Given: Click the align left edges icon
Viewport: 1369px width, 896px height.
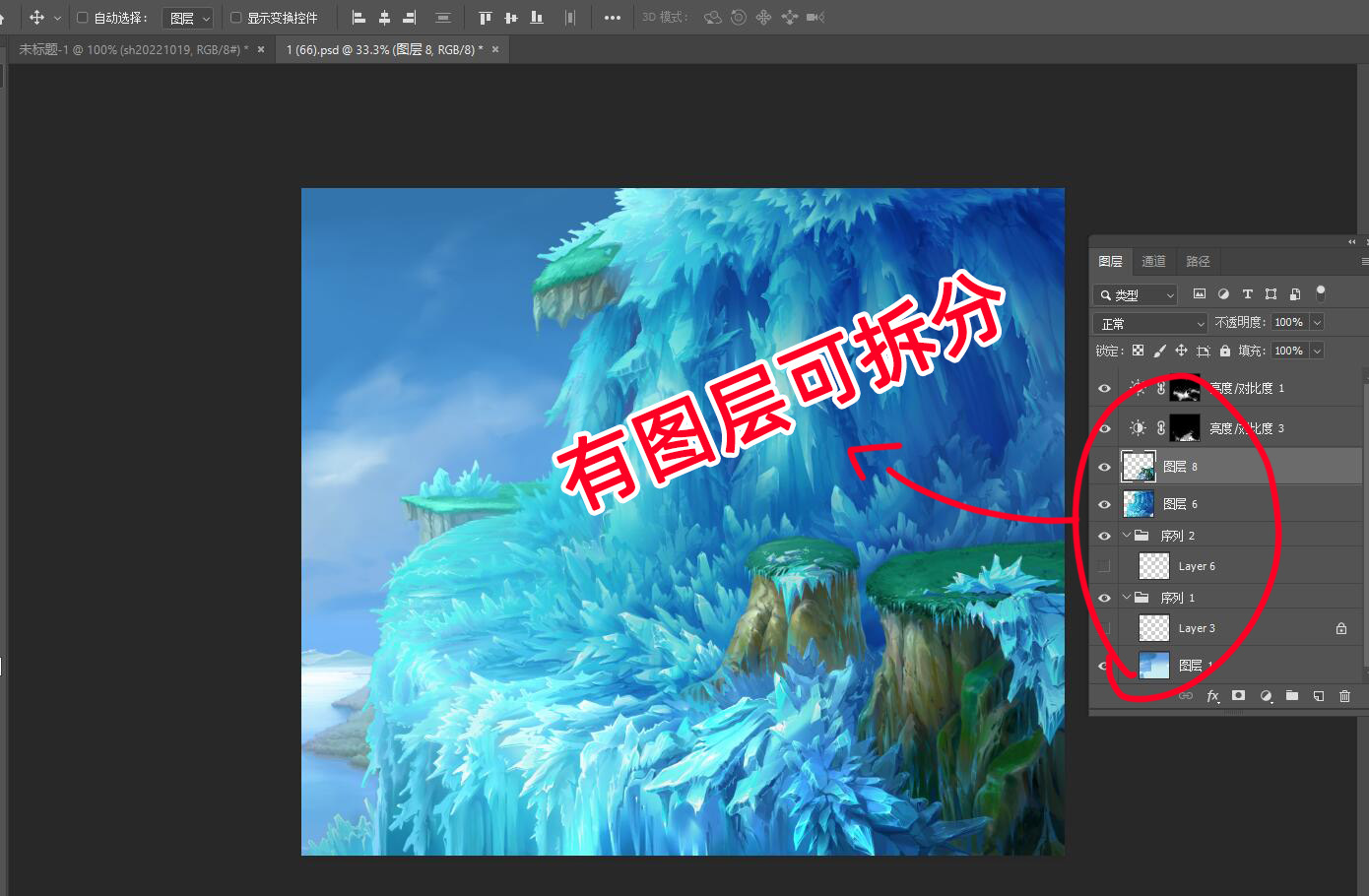Looking at the screenshot, I should (x=359, y=18).
